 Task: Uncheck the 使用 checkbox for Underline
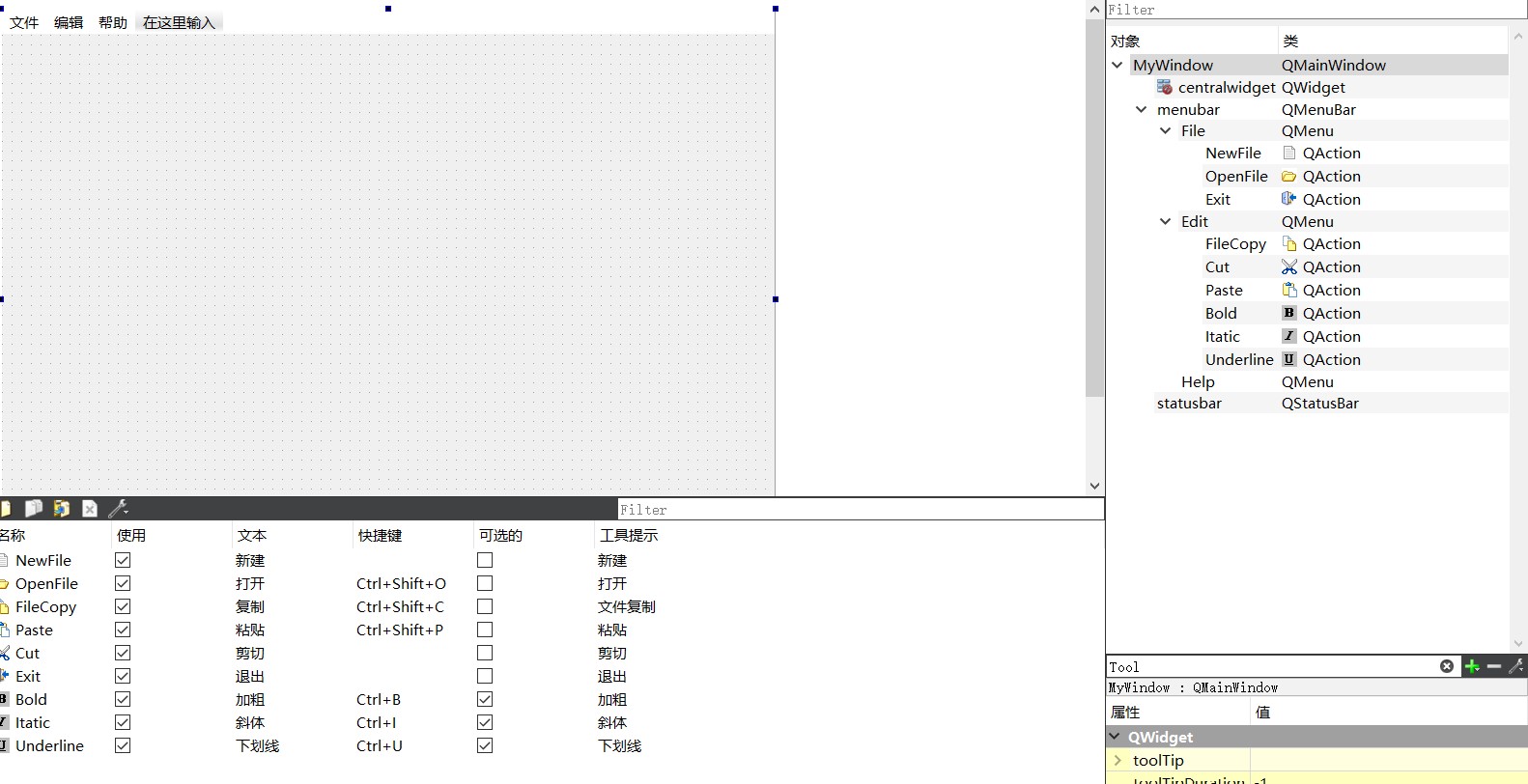tap(123, 745)
